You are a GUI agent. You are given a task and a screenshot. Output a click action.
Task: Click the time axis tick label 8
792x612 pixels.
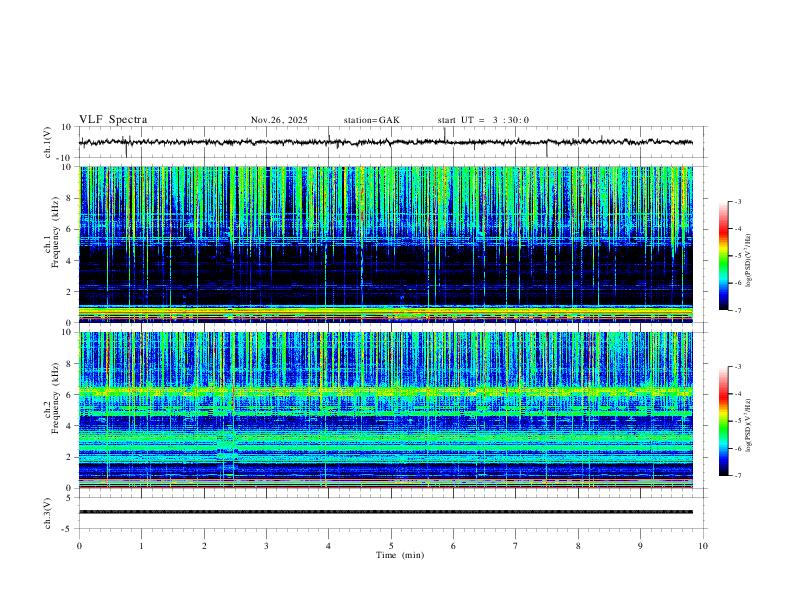tap(578, 546)
